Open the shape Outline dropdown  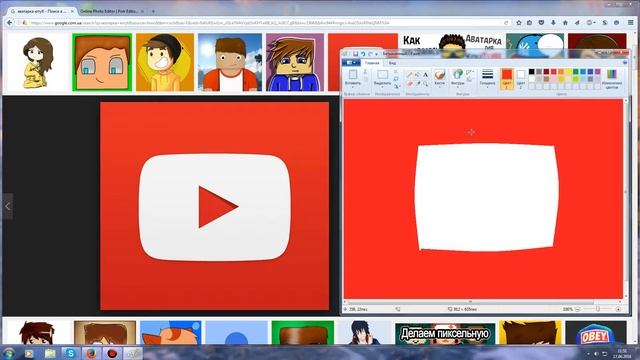[x=470, y=73]
